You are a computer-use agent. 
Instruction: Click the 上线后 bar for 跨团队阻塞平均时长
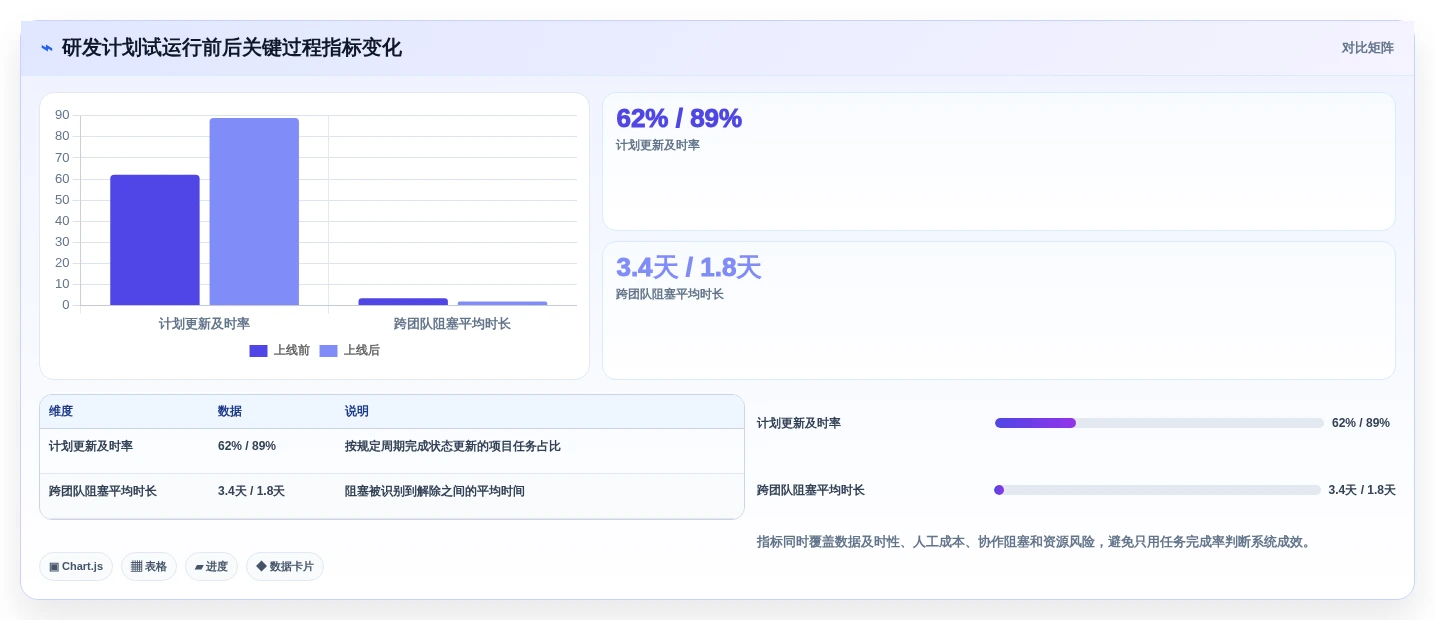(x=502, y=303)
